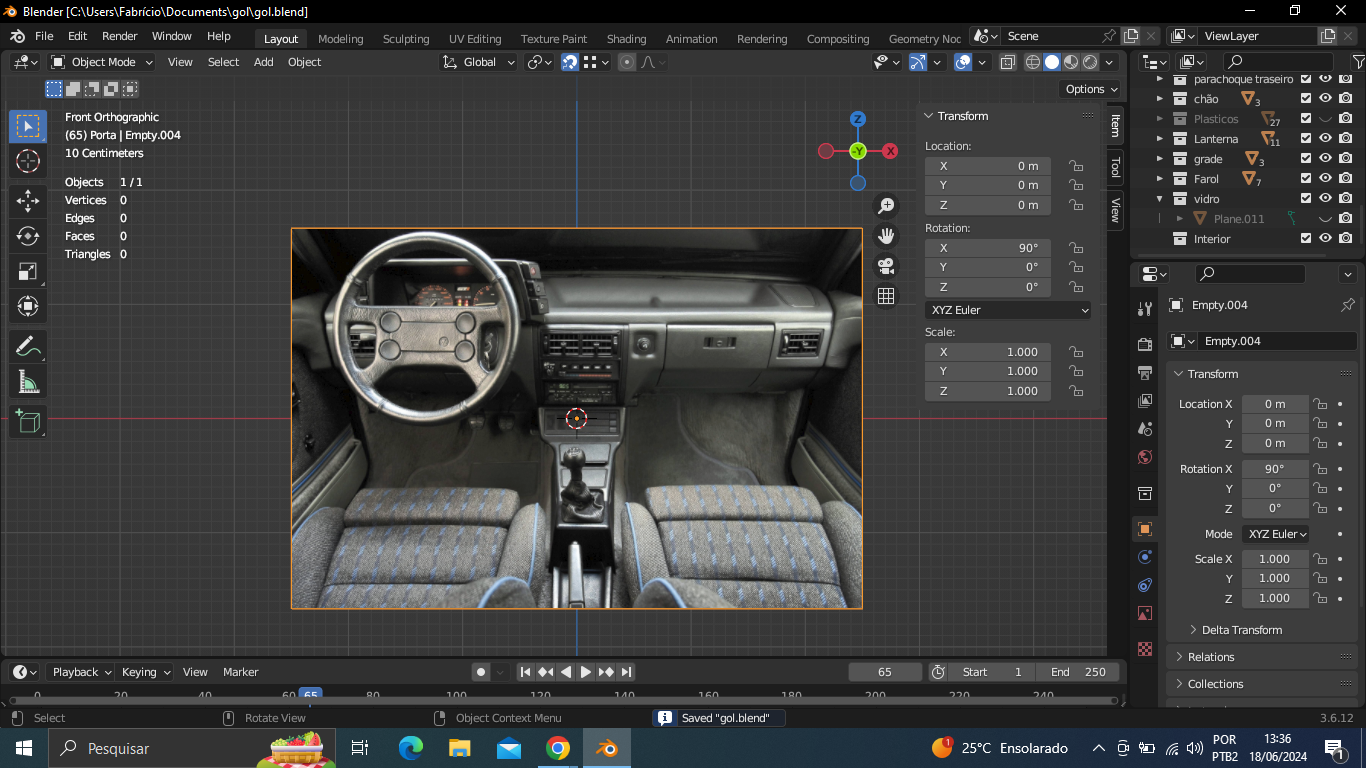
Task: Uncheck the Lanterna collection checkbox
Action: coord(1306,139)
